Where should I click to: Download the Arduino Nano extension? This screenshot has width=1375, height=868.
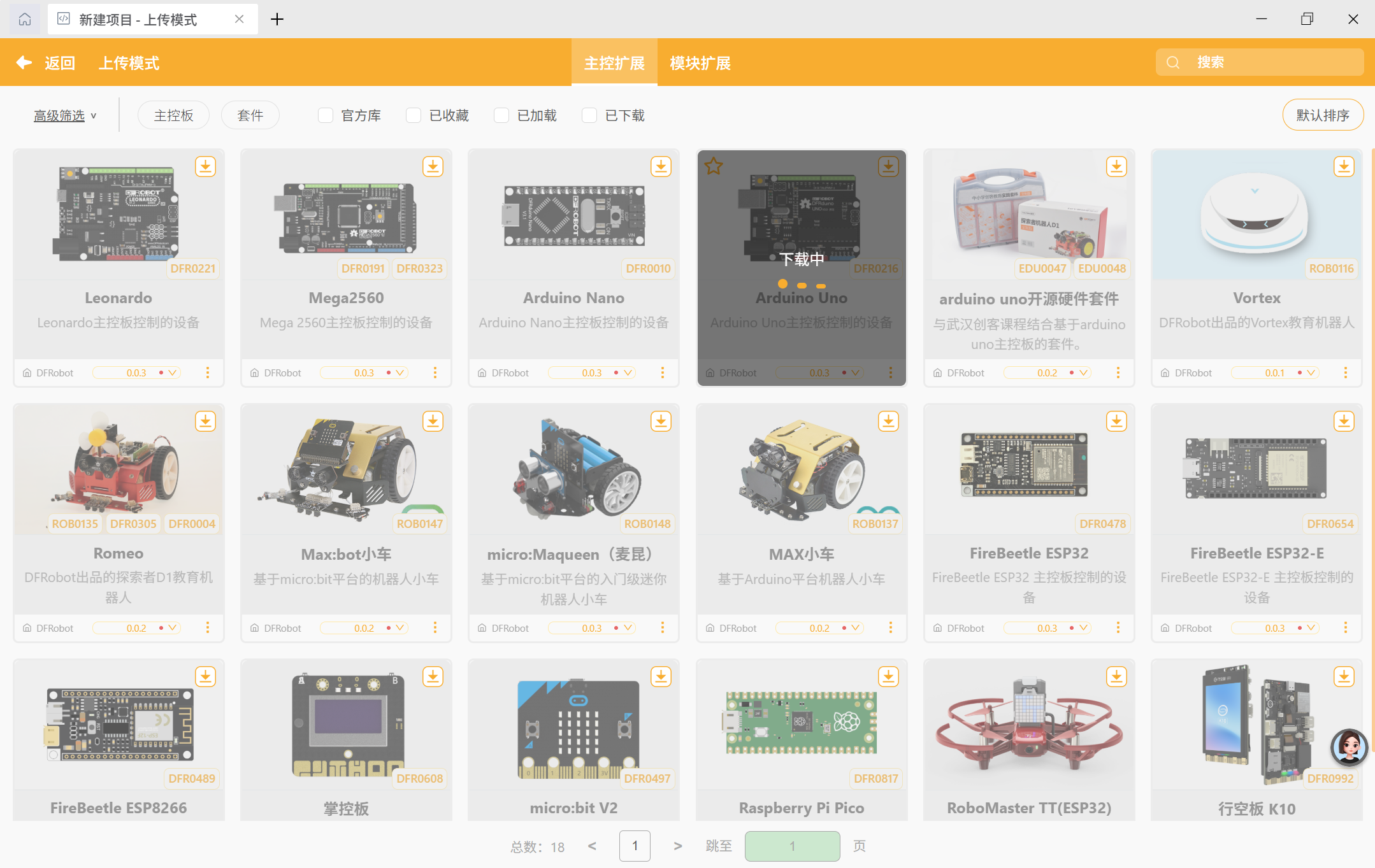click(x=661, y=167)
